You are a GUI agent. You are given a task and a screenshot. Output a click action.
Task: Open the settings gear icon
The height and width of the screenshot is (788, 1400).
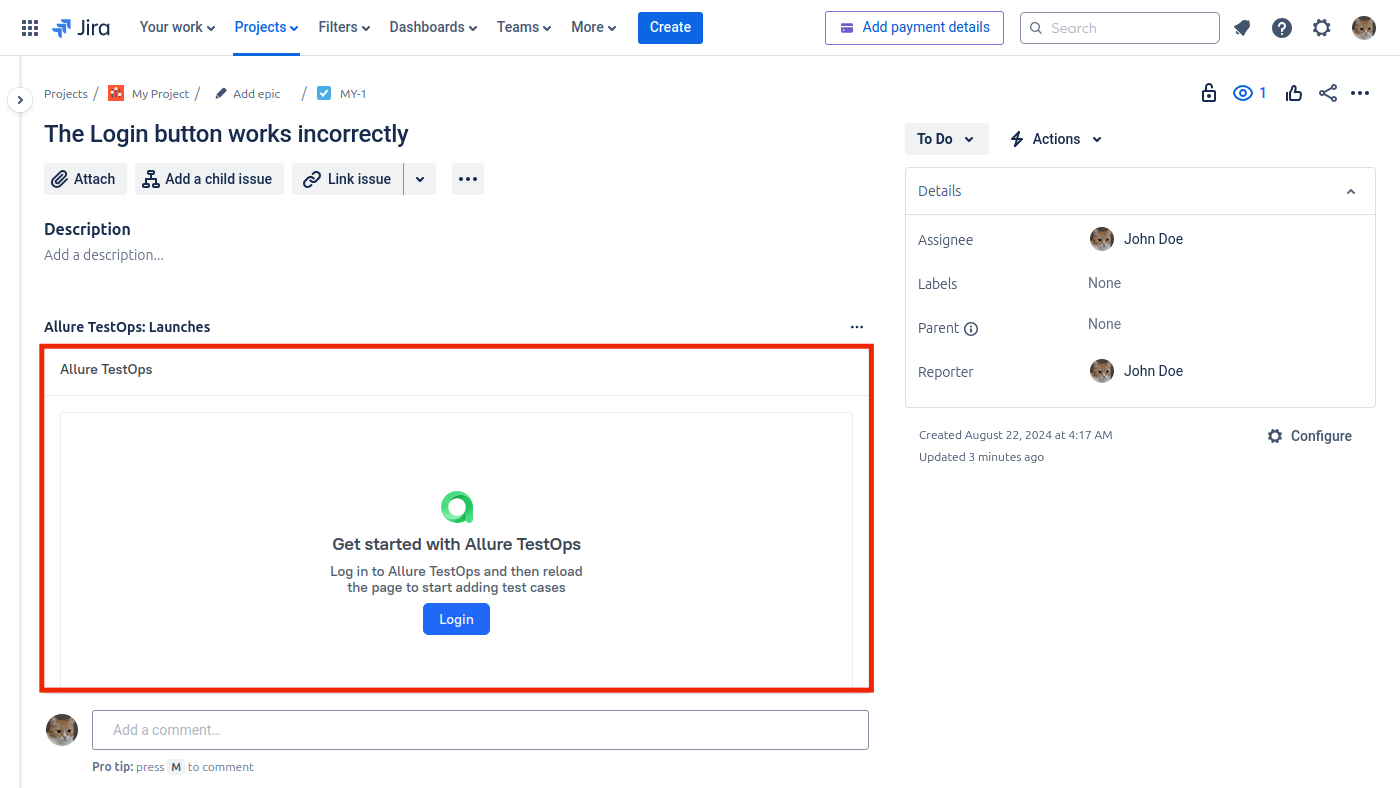coord(1322,28)
